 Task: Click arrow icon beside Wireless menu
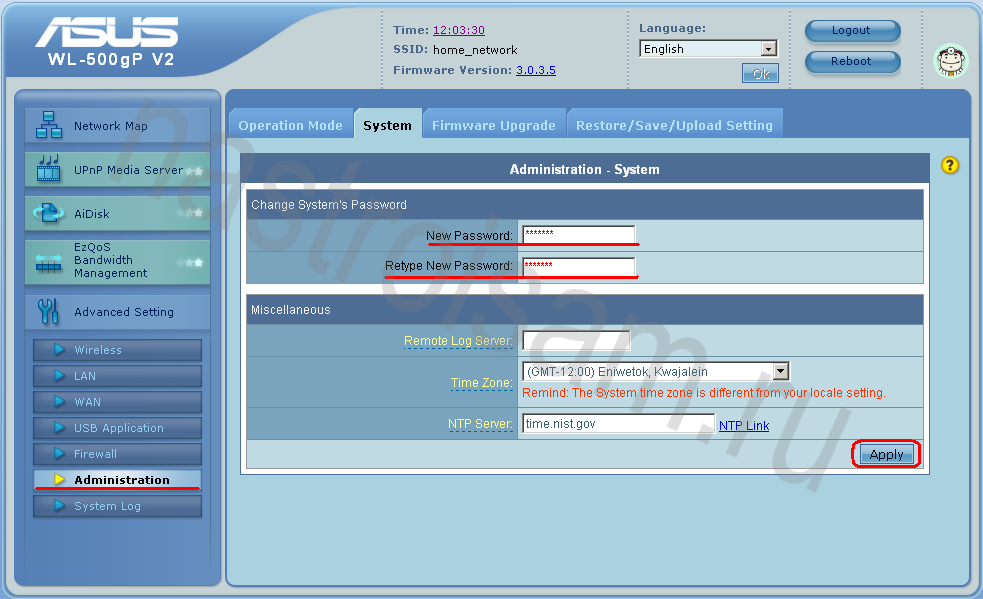pyautogui.click(x=59, y=350)
